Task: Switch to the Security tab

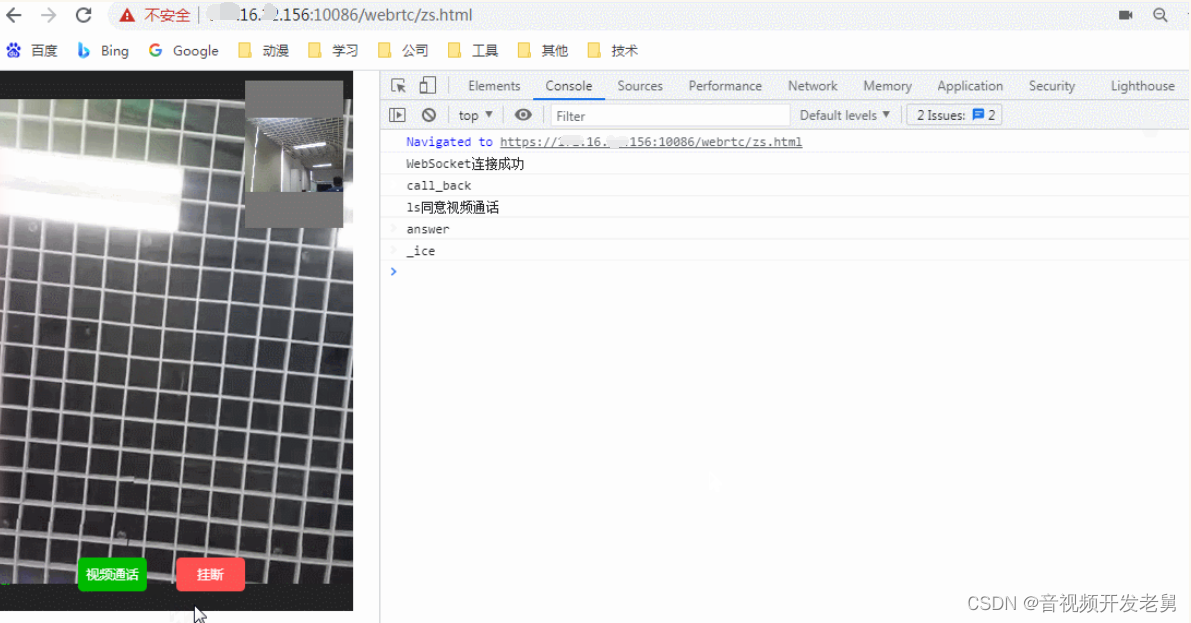Action: coord(1052,86)
